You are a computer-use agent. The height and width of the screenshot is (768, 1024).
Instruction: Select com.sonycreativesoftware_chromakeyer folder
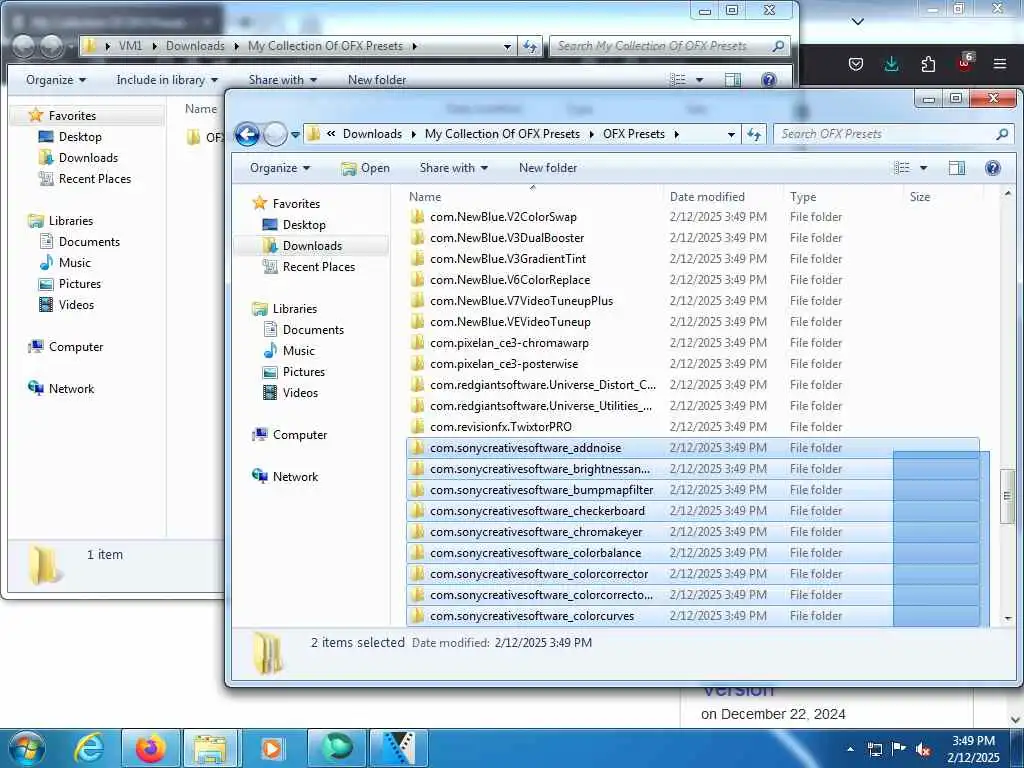pos(536,532)
